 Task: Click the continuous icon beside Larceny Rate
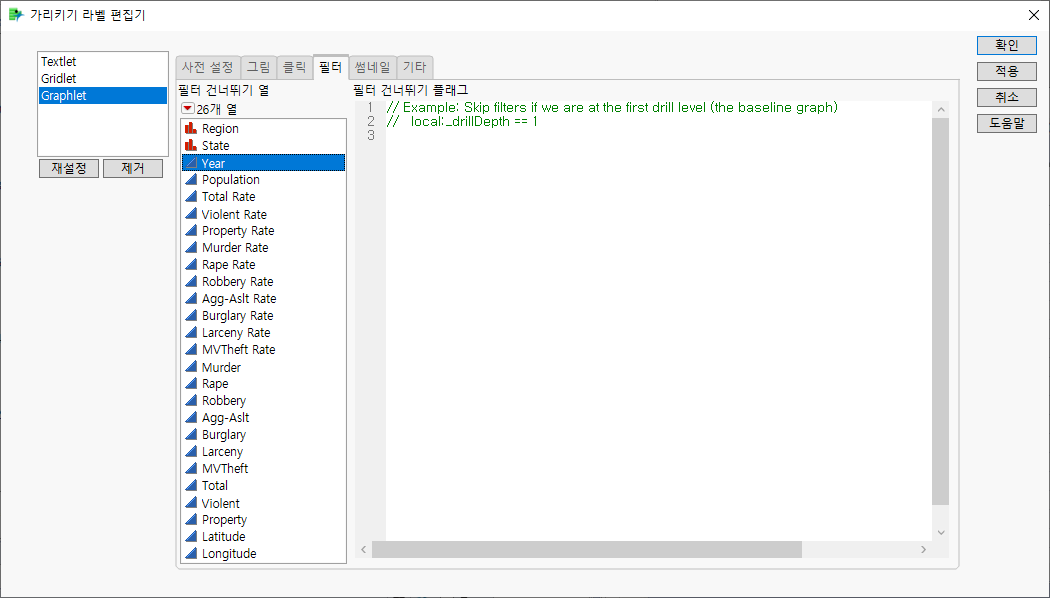click(191, 332)
